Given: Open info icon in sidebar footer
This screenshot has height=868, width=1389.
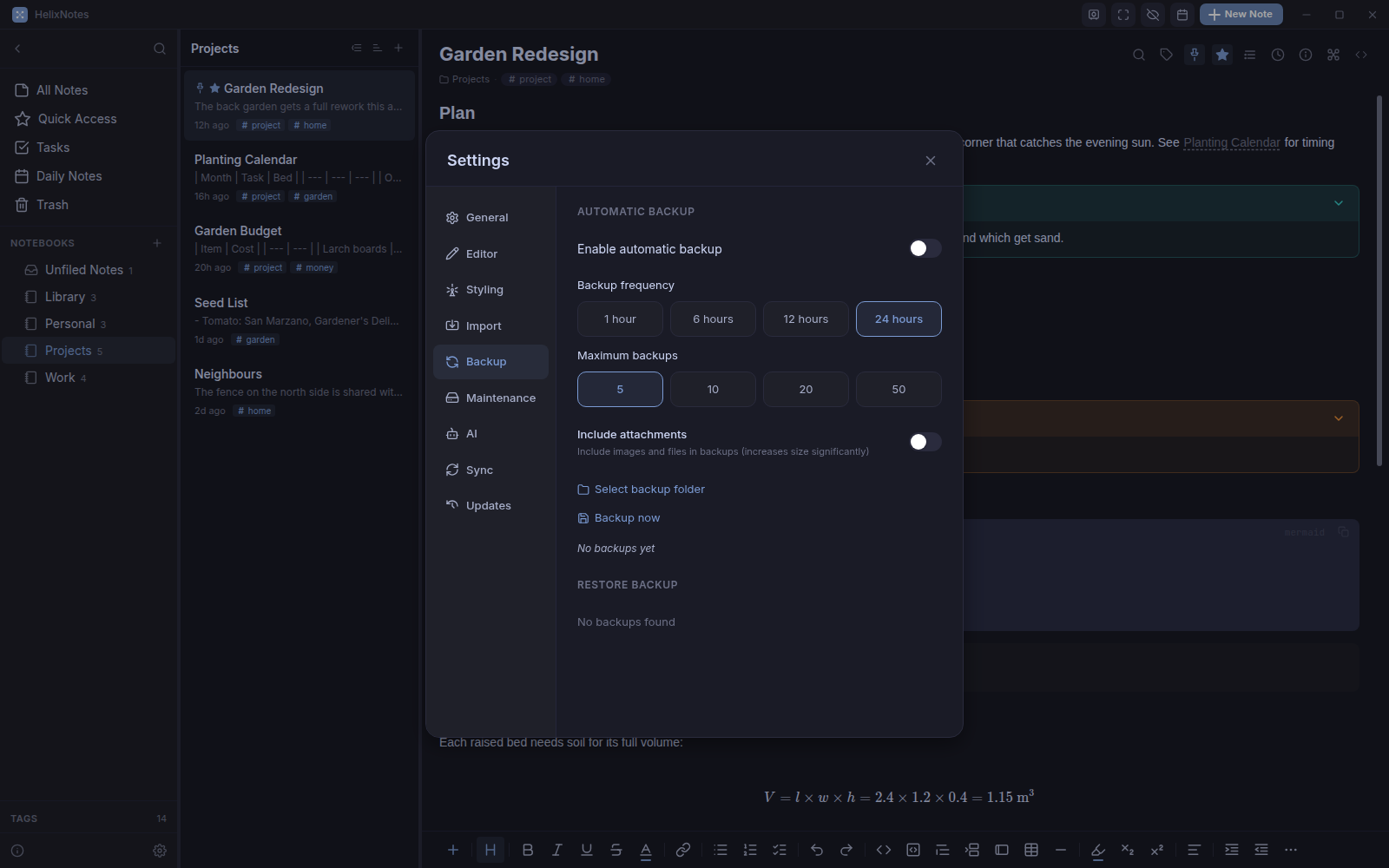Looking at the screenshot, I should pos(17,851).
